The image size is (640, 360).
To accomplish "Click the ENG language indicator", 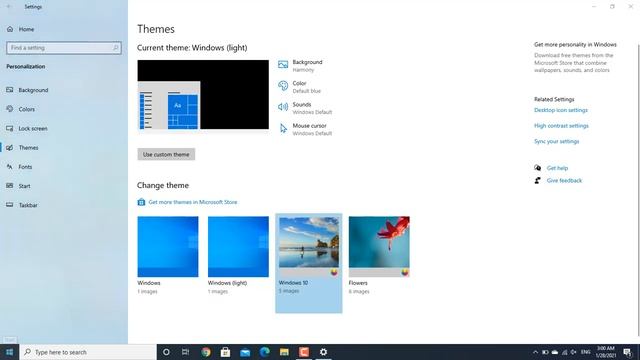I will (586, 352).
